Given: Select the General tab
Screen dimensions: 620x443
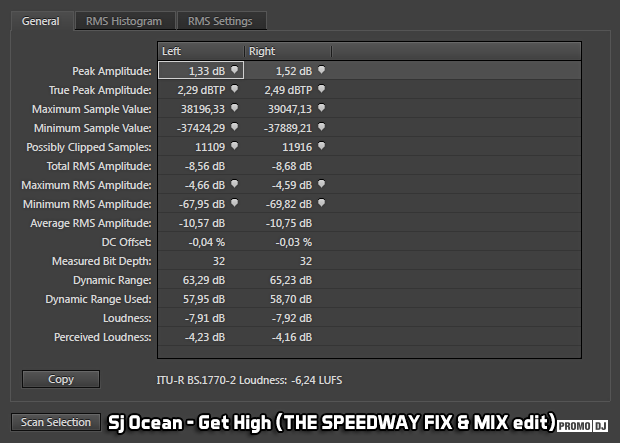Looking at the screenshot, I should 41,21.
